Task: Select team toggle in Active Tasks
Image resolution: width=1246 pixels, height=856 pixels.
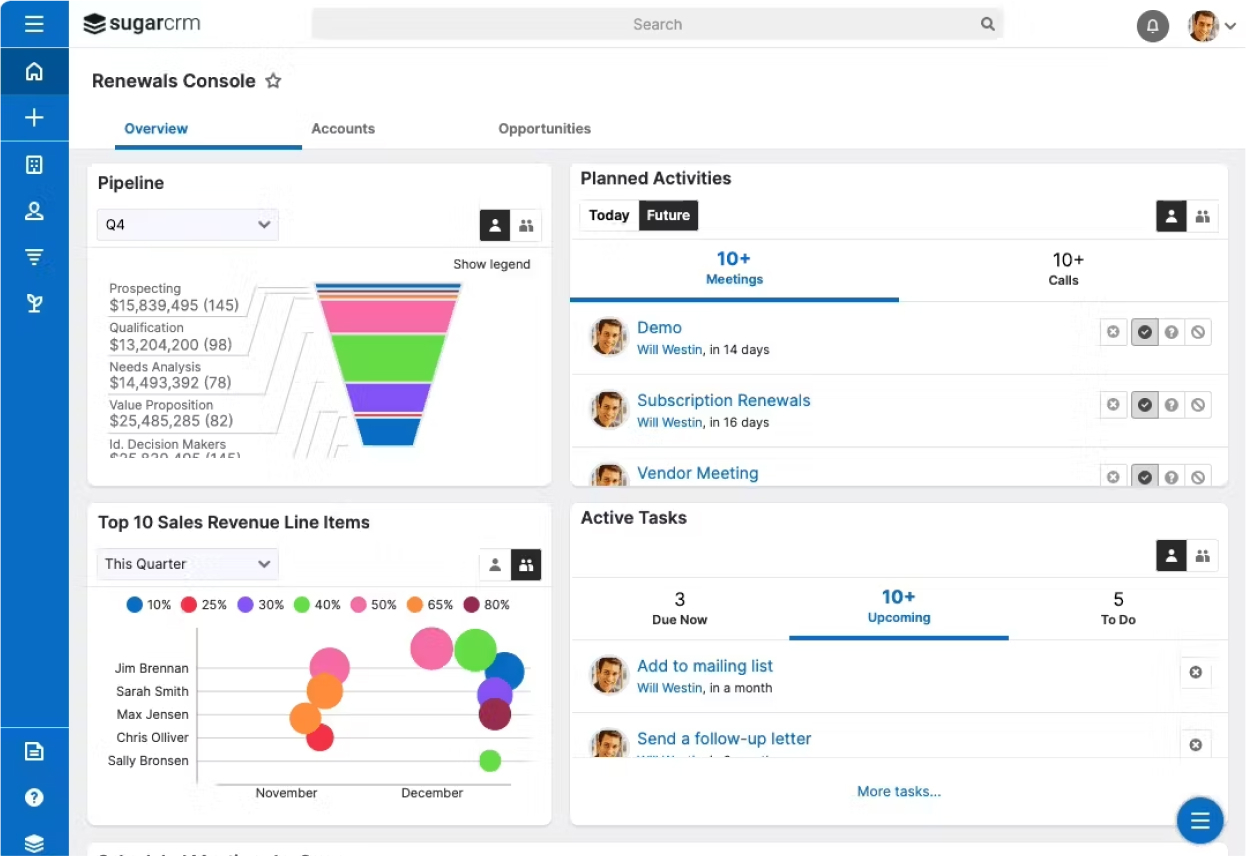Action: (1202, 555)
